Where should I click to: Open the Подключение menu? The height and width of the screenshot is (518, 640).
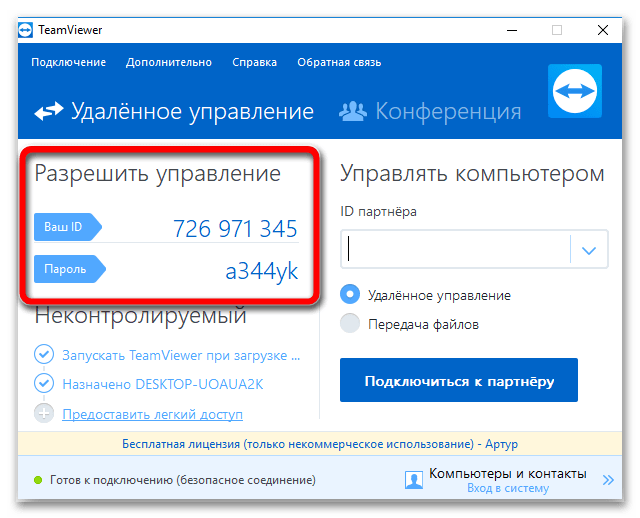69,62
